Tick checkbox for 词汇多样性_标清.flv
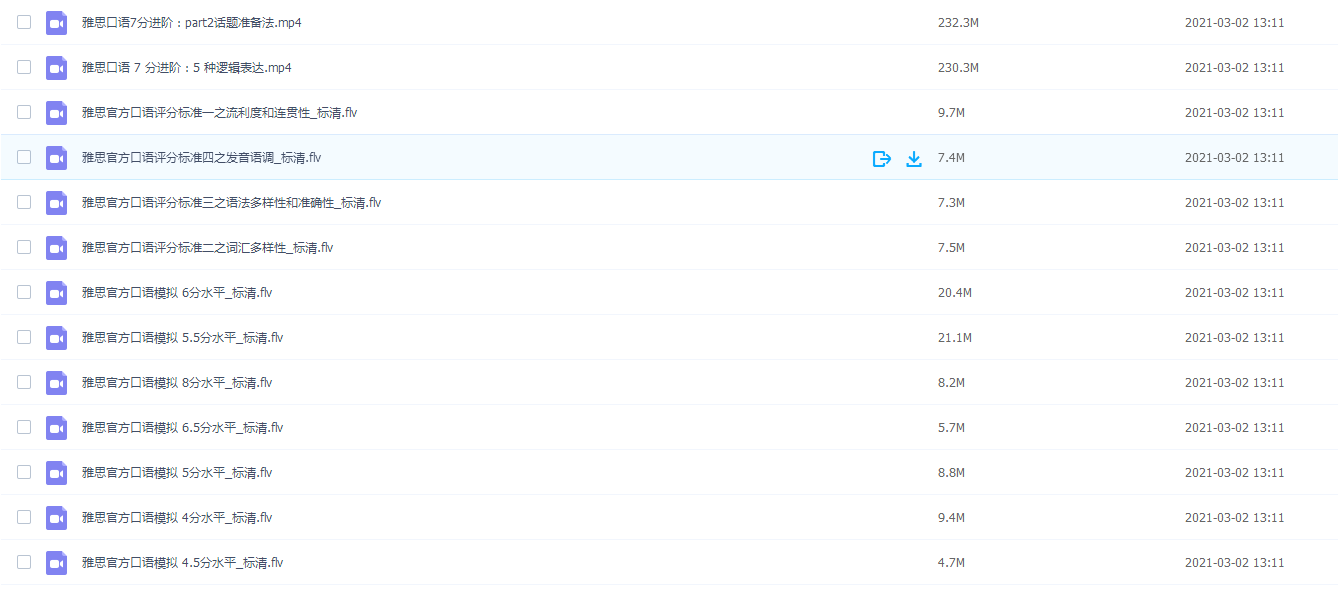Image resolution: width=1338 pixels, height=589 pixels. [x=24, y=247]
